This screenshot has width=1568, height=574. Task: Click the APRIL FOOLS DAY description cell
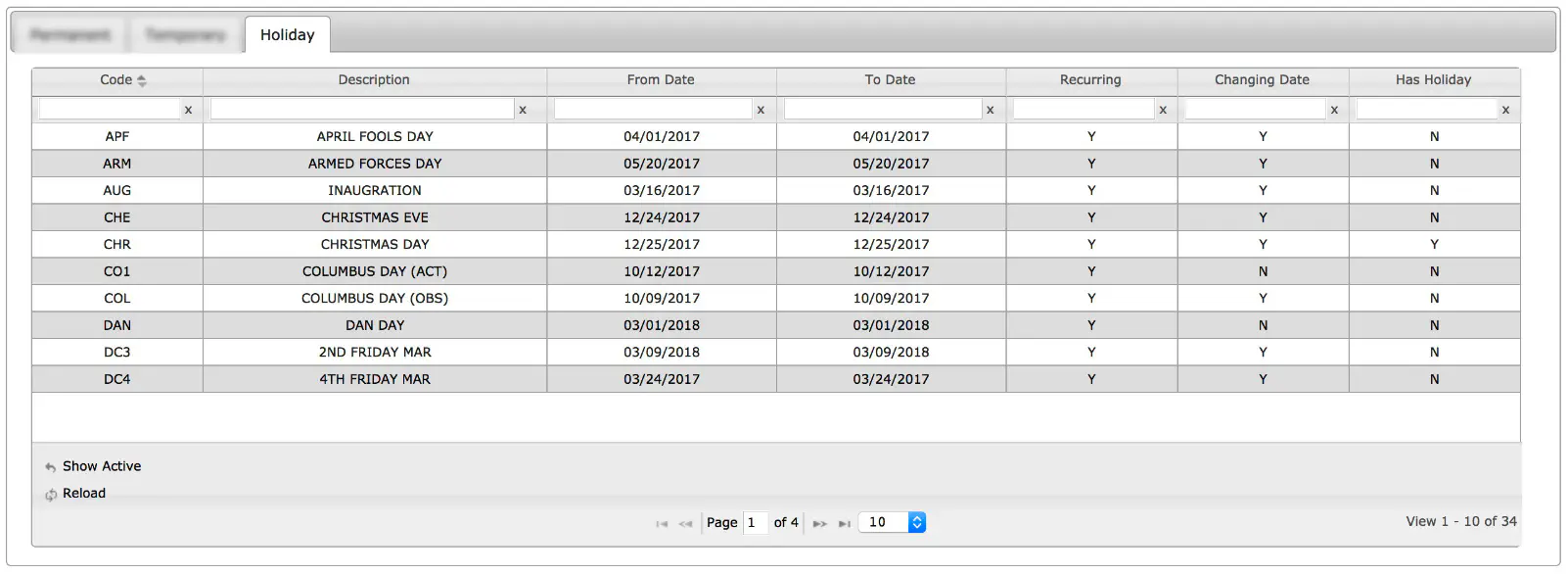[x=375, y=136]
